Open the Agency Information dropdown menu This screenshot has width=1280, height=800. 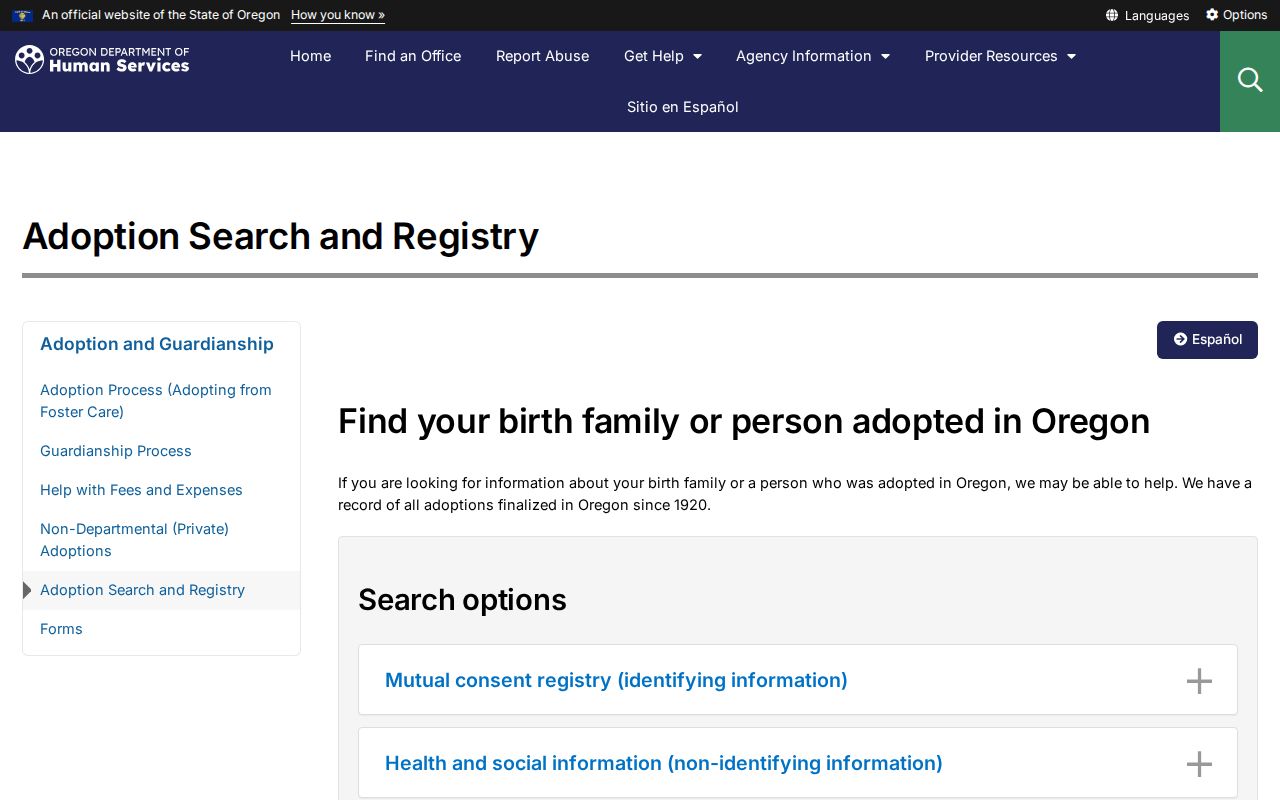[813, 56]
